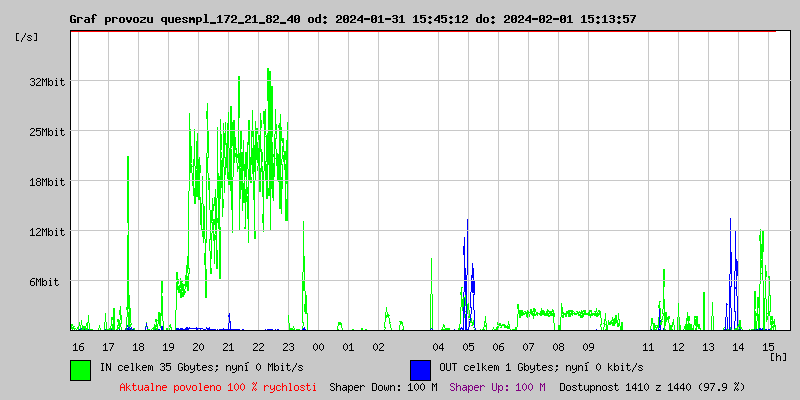This screenshot has height=400, width=800.
Task: Click the 6Mbit y-axis label
Action: pos(44,282)
